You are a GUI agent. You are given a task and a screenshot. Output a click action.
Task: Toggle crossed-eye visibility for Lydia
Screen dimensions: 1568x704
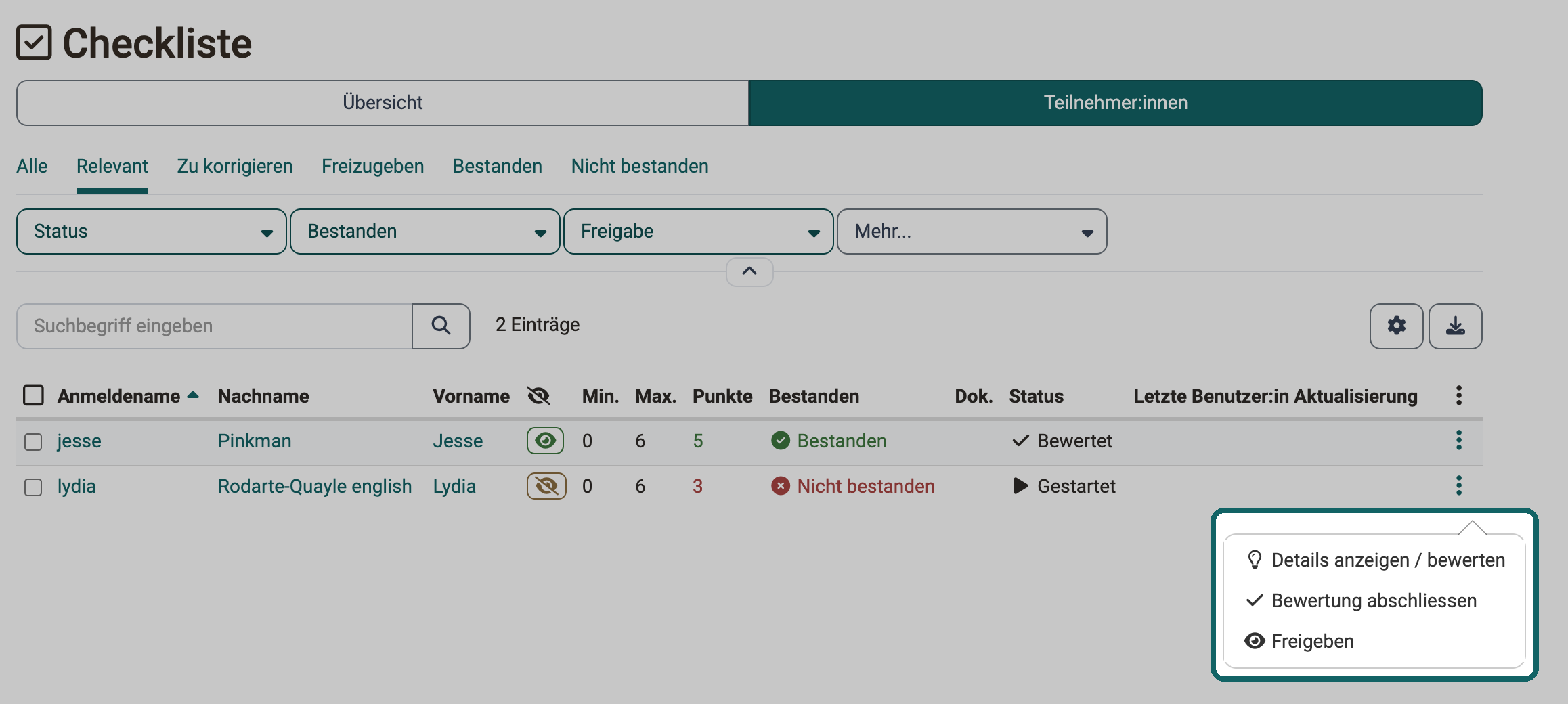546,486
